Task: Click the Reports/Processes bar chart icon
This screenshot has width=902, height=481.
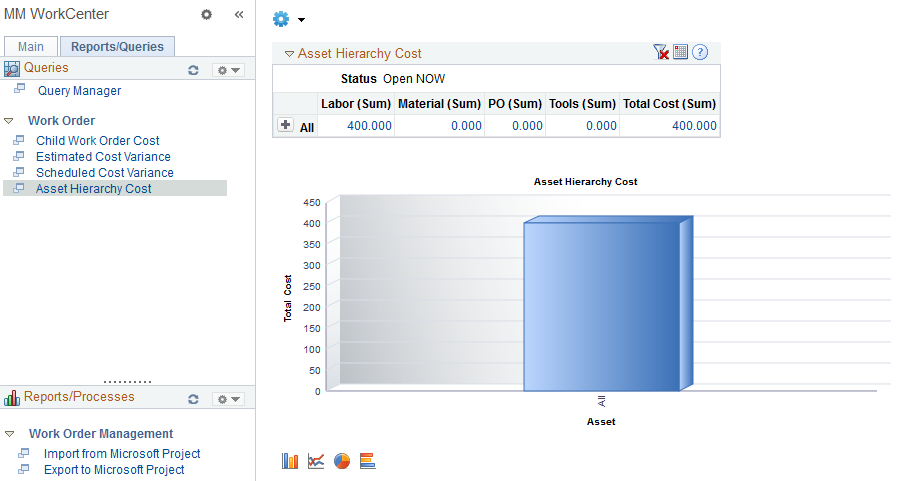Action: [12, 398]
